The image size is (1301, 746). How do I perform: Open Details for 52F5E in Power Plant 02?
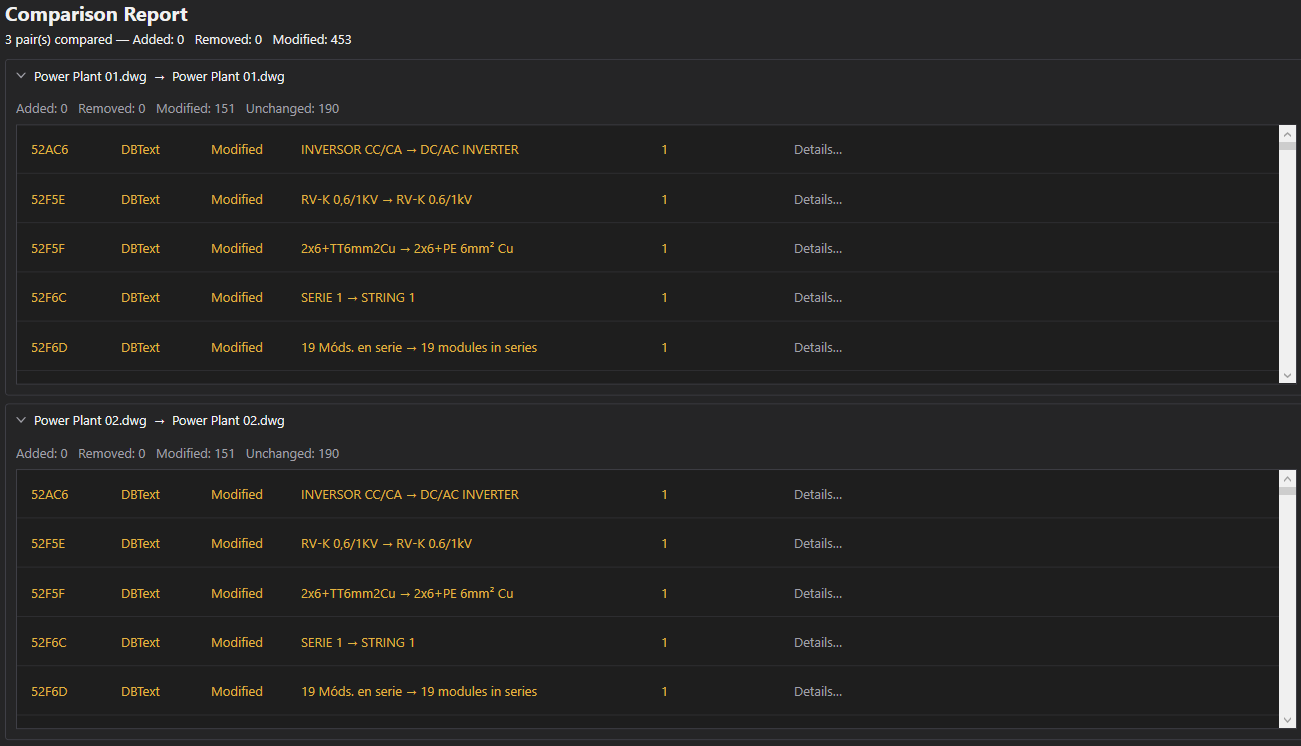pos(818,543)
